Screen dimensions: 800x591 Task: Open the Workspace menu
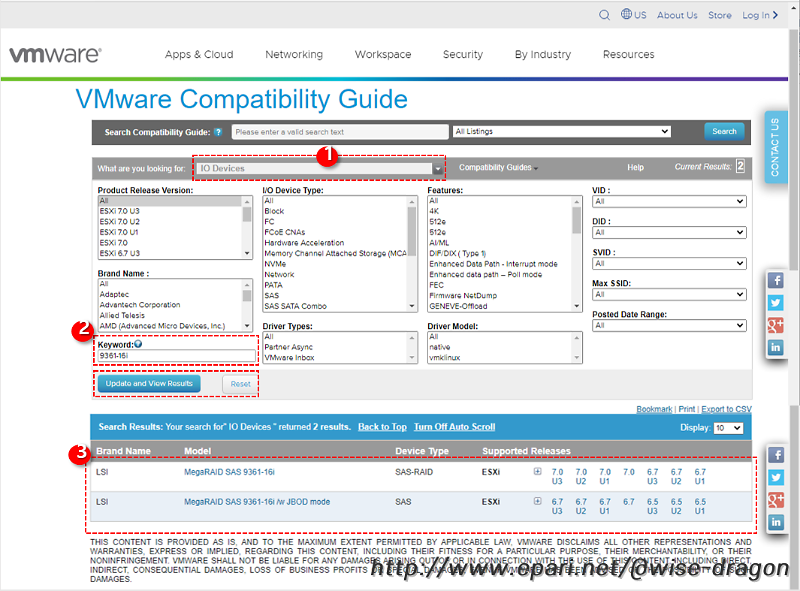coord(383,54)
